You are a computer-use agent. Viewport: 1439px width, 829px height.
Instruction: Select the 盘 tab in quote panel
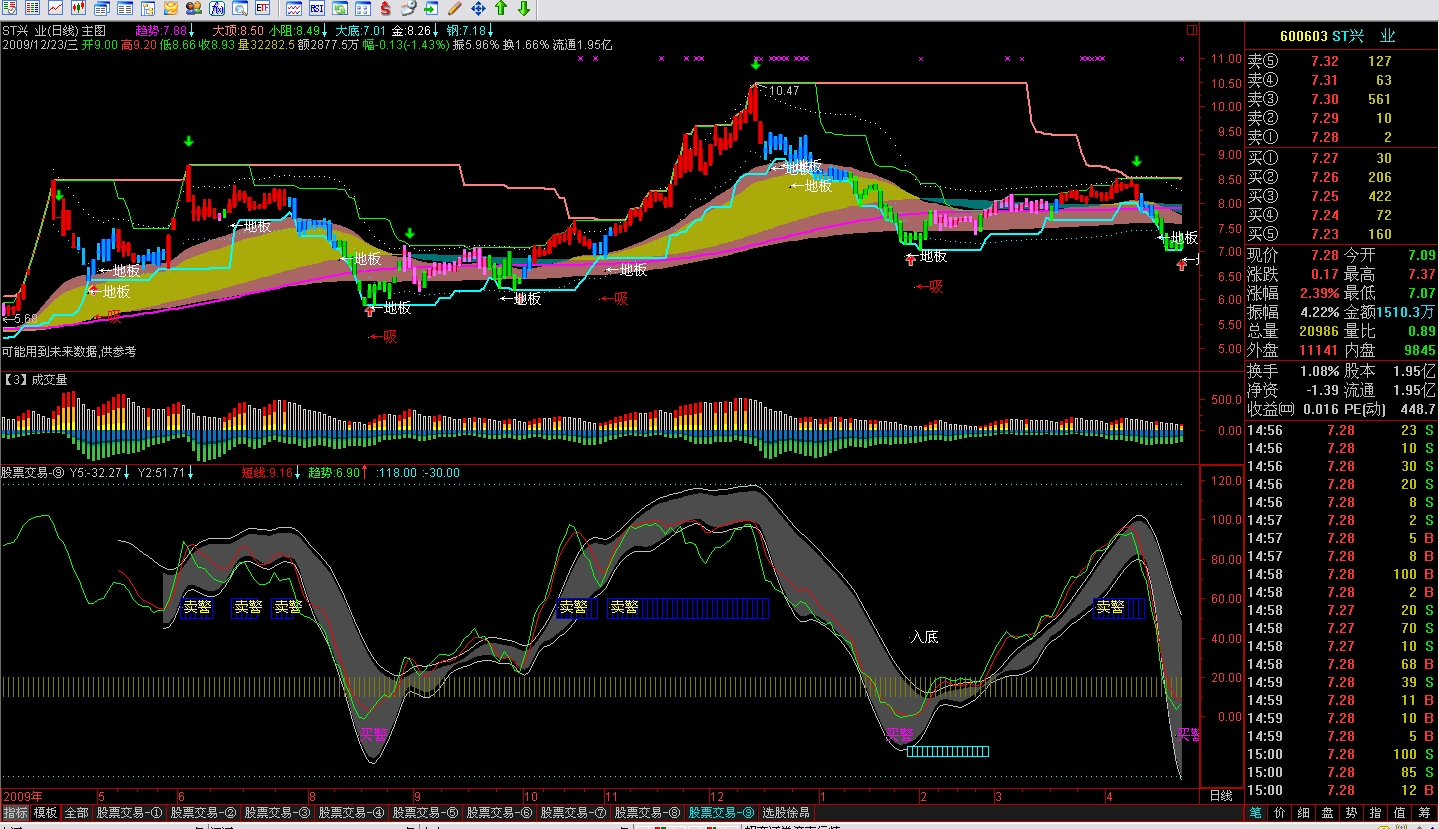click(x=1328, y=813)
